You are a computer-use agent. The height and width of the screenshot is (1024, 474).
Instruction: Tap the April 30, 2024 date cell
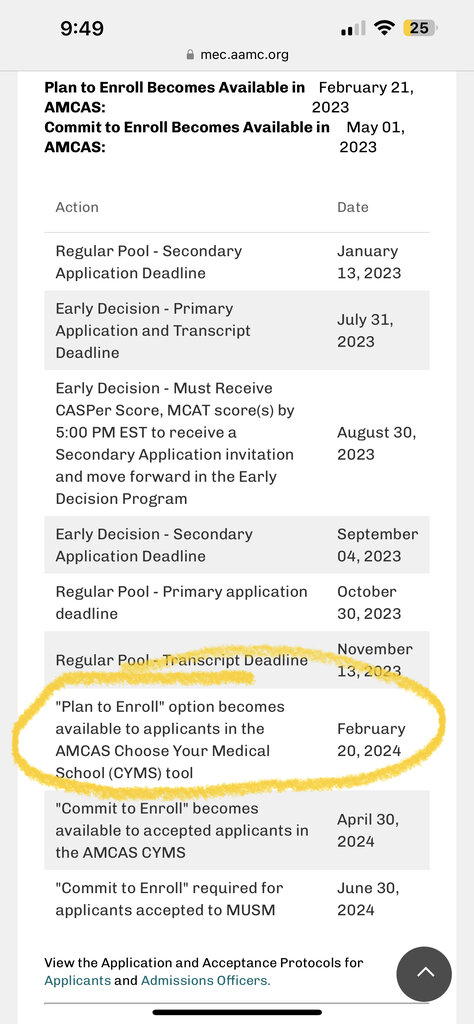click(368, 830)
